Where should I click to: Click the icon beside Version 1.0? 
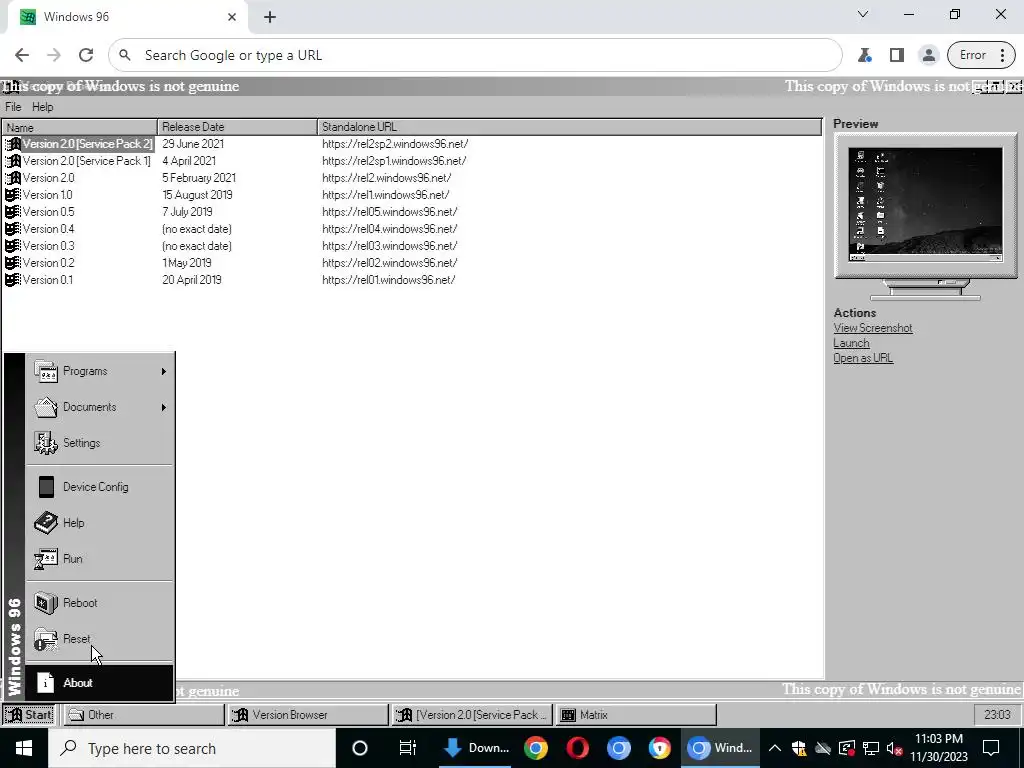tap(12, 195)
